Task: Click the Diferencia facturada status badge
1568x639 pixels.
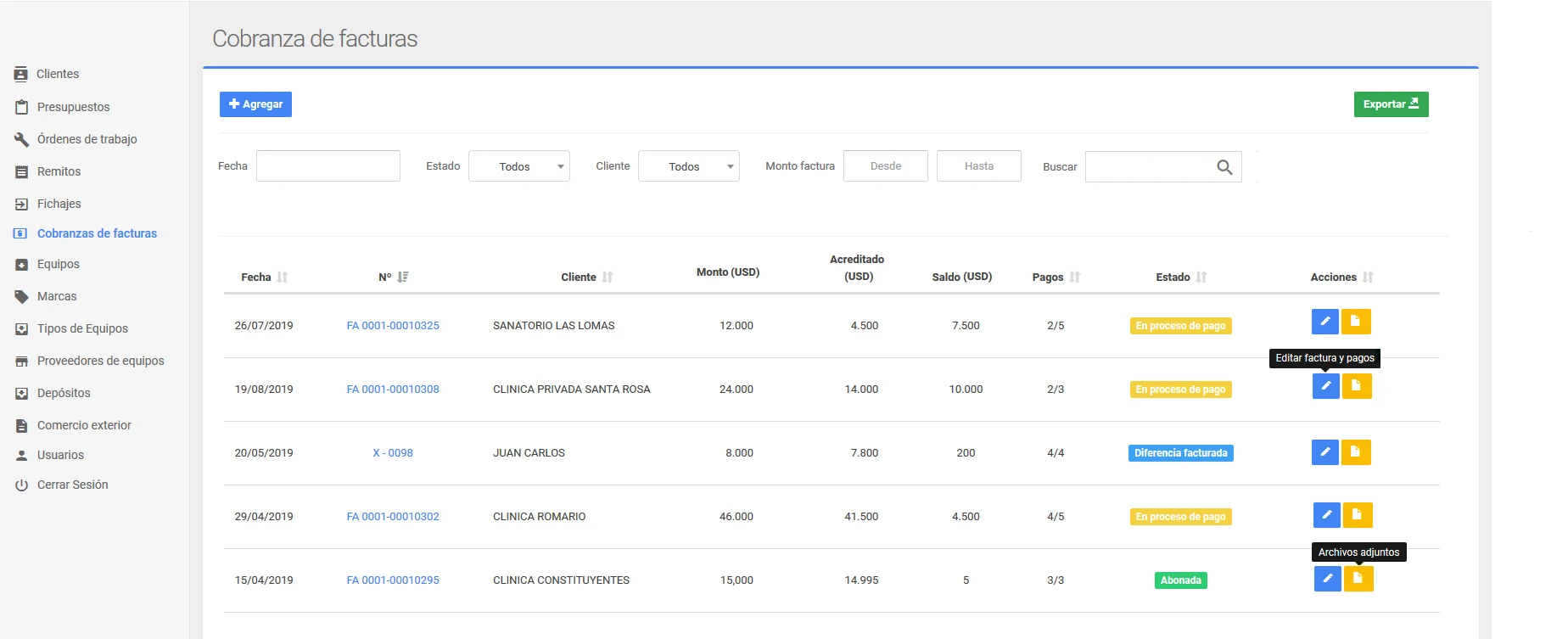Action: point(1181,453)
